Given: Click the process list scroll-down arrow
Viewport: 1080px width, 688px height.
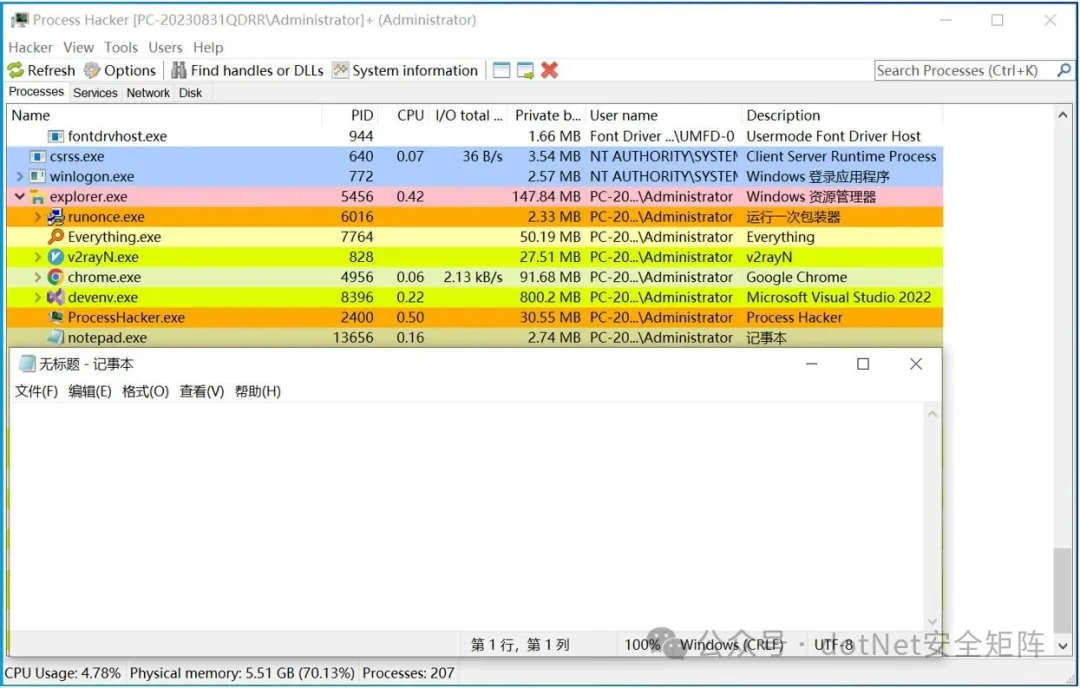Looking at the screenshot, I should [1063, 646].
